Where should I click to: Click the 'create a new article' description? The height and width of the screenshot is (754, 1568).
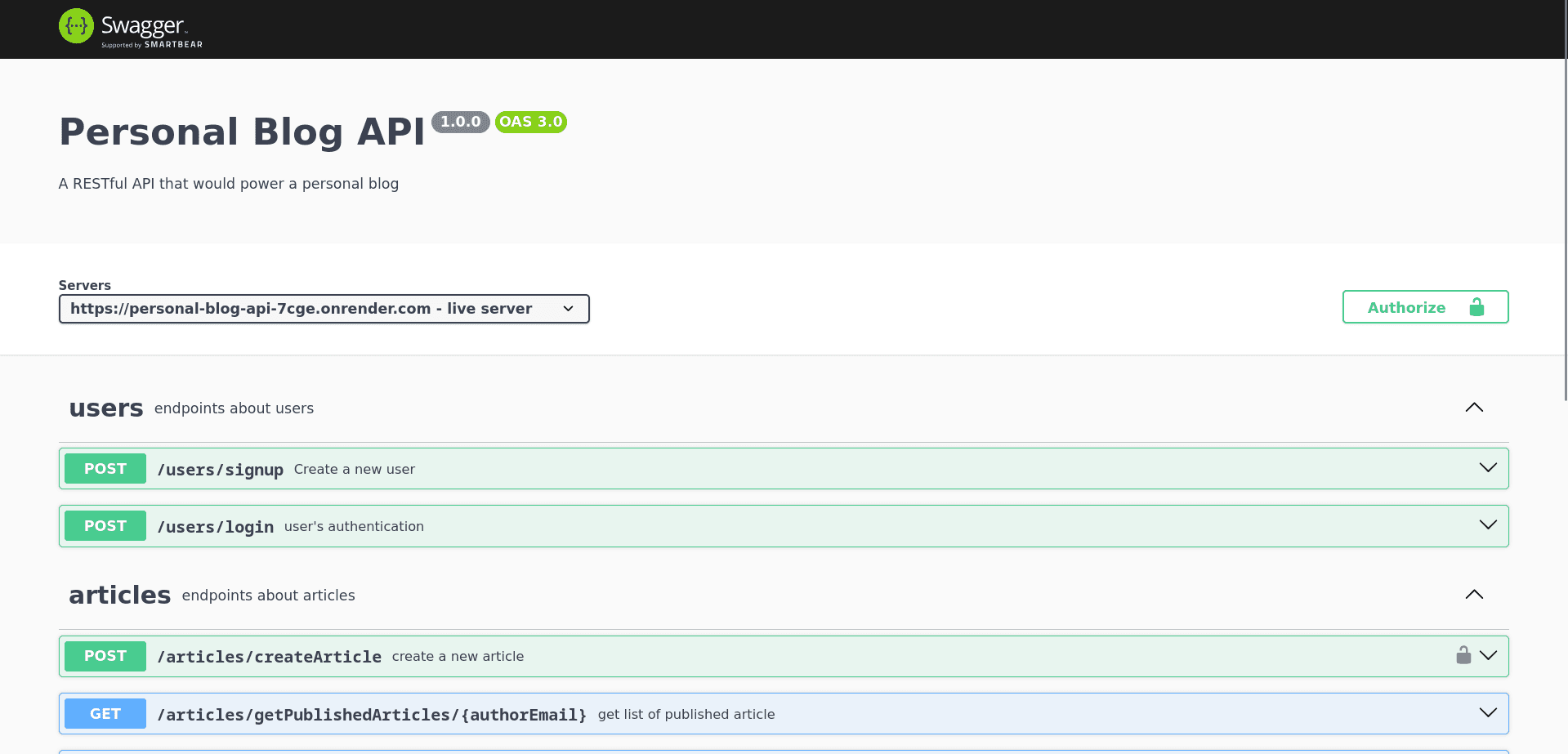point(458,657)
